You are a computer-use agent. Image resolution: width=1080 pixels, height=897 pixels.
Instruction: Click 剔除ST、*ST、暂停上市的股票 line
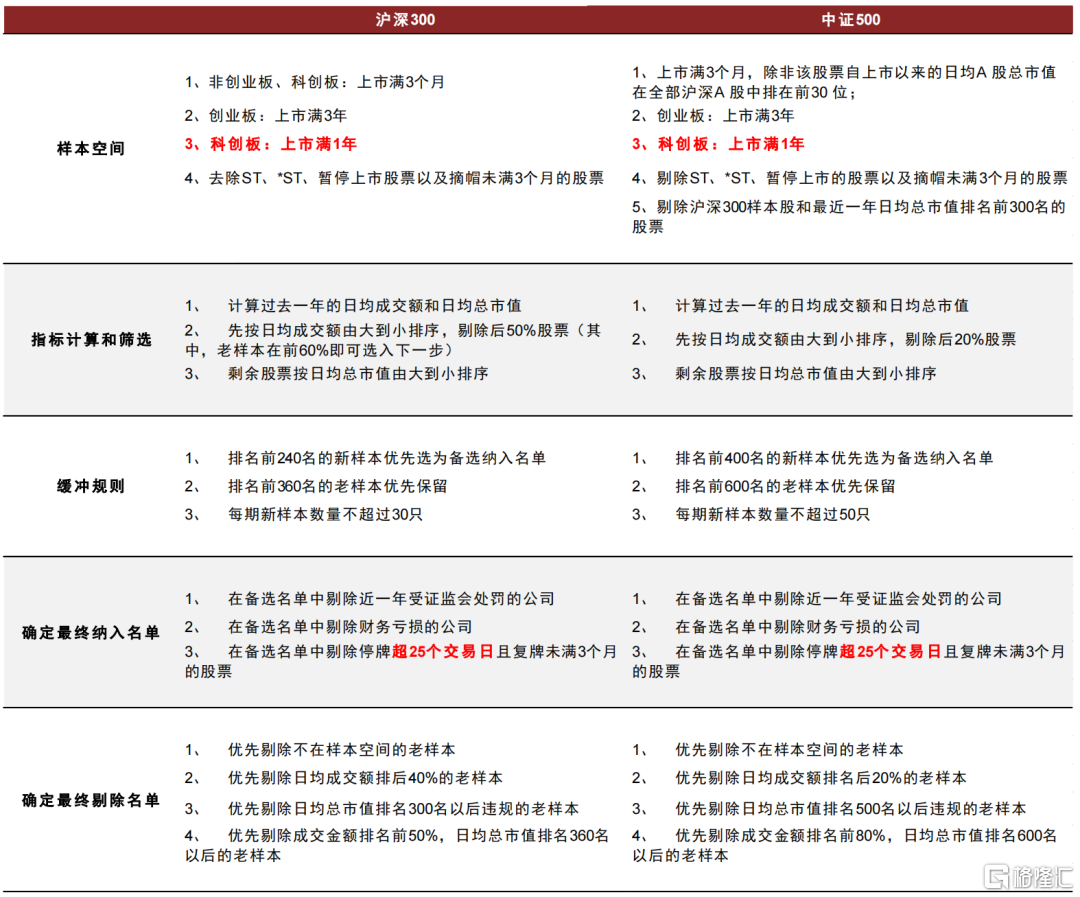click(850, 178)
